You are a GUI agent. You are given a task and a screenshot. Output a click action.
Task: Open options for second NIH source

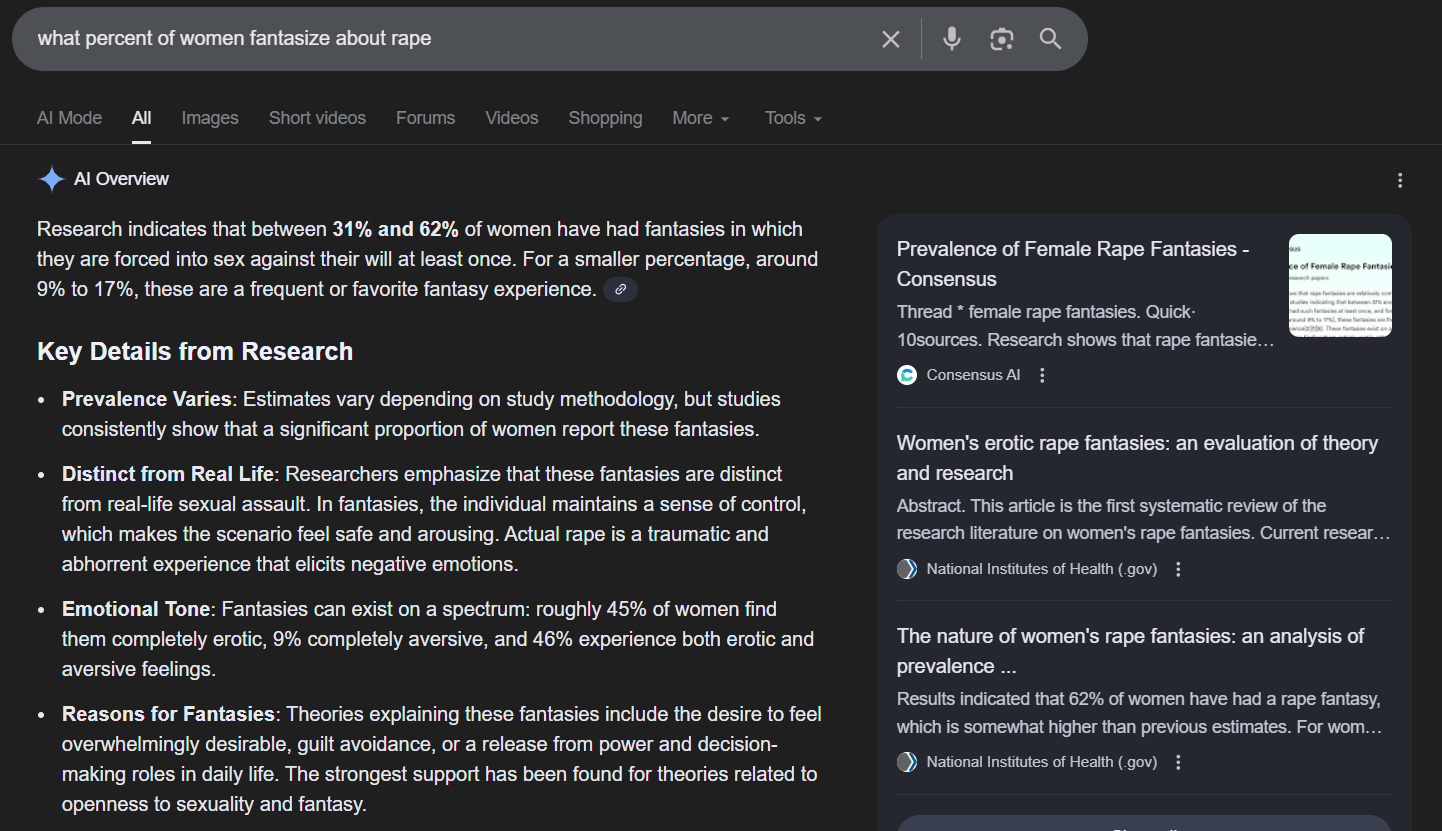pos(1178,762)
